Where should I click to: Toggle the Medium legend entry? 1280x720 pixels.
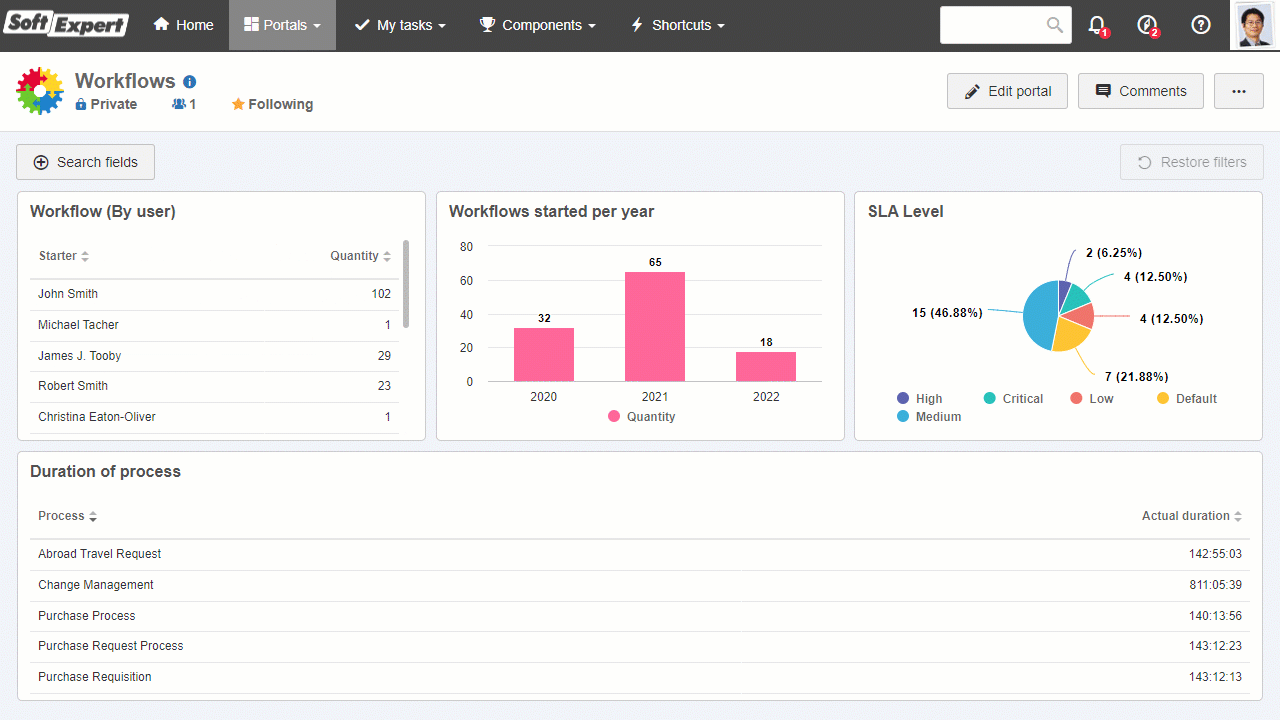pyautogui.click(x=929, y=417)
